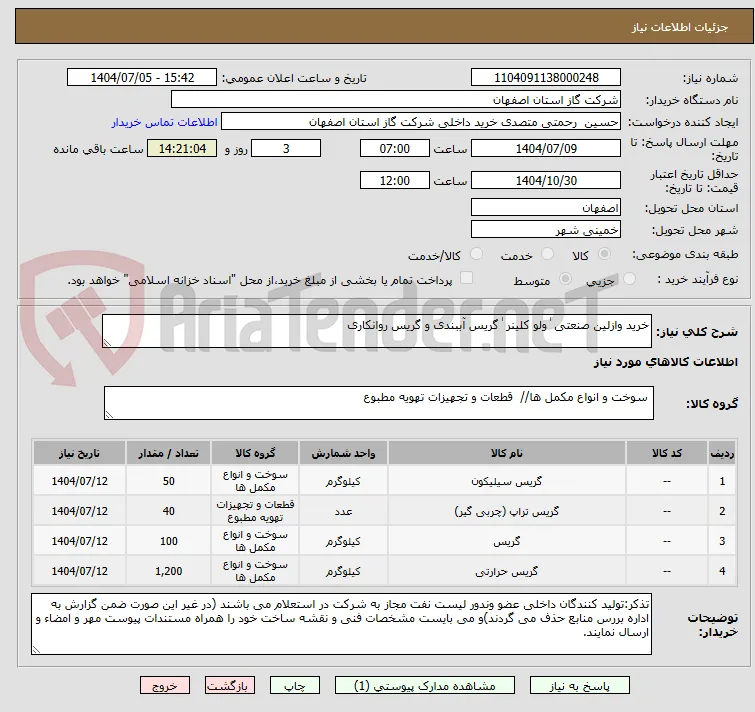
Task: Click the واحد شمارش column header
Action: tap(343, 453)
